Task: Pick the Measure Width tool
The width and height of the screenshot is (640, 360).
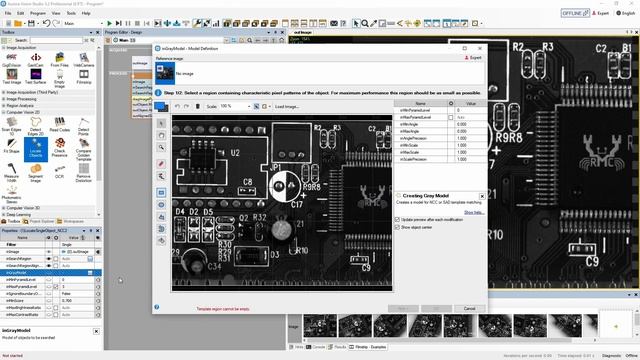Action: coord(11,173)
